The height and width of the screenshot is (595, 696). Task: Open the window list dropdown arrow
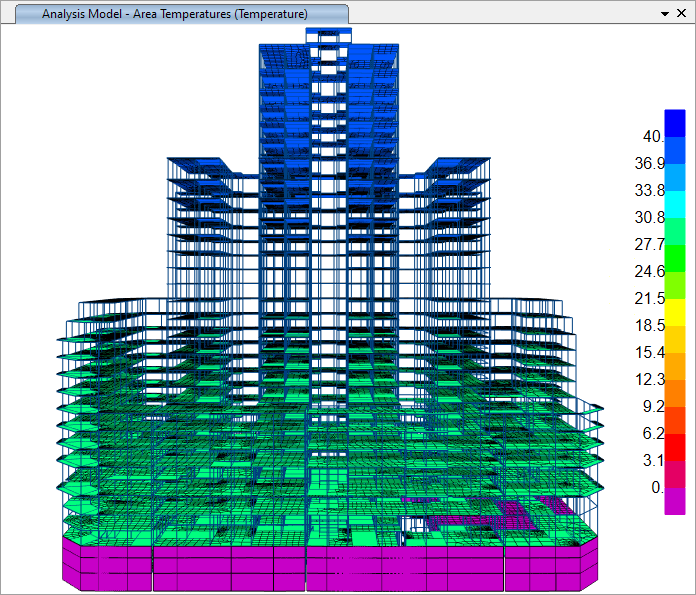point(666,15)
